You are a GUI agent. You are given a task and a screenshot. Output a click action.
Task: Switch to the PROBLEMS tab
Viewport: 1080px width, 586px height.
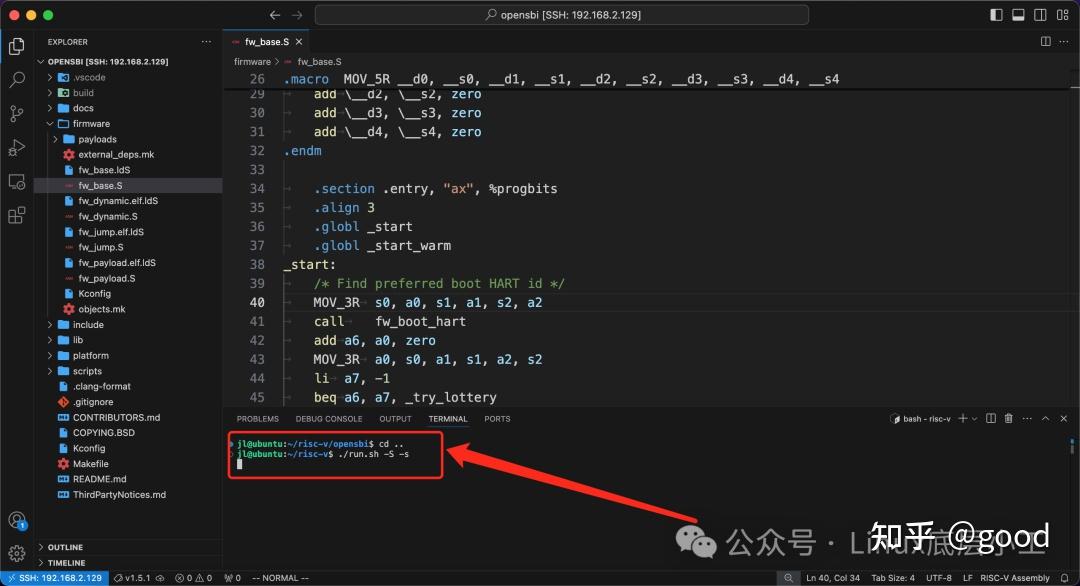click(x=258, y=418)
